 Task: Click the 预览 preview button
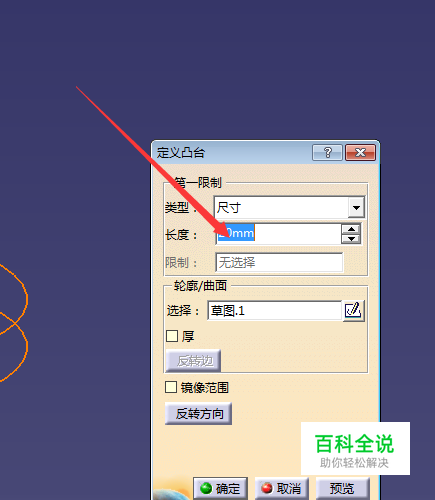pos(343,488)
